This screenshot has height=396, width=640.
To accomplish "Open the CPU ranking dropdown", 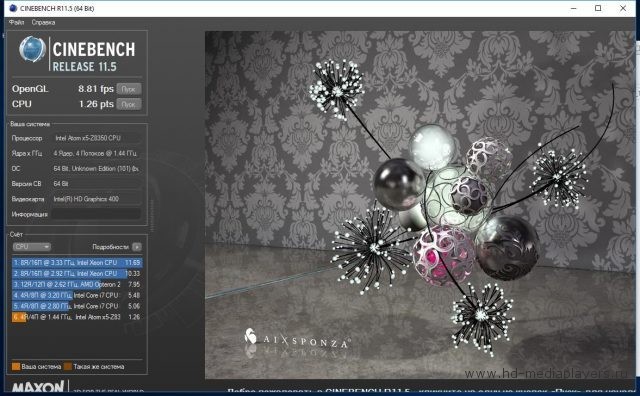I will pyautogui.click(x=31, y=247).
